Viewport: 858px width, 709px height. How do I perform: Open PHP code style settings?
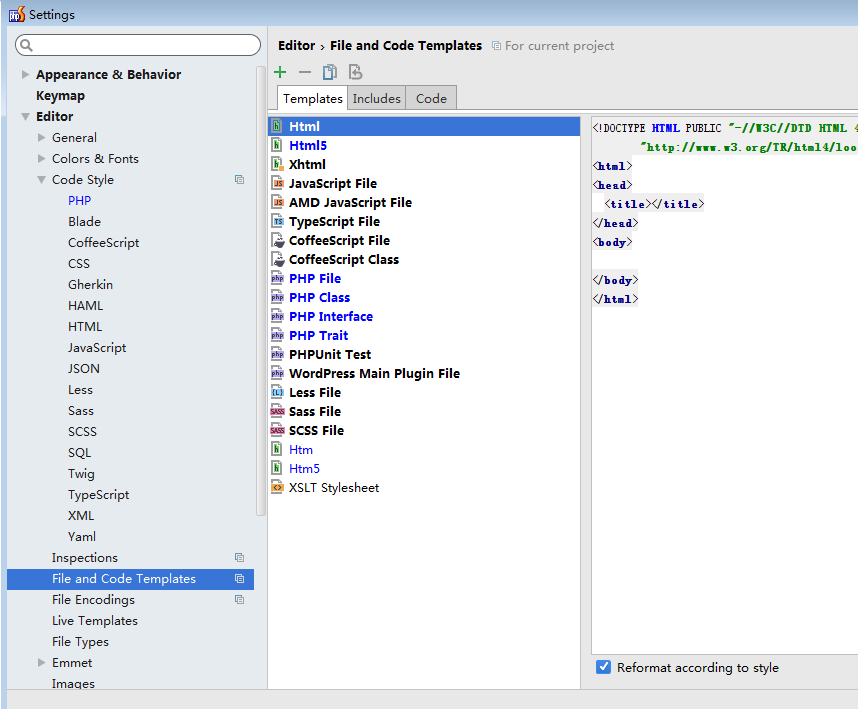point(79,201)
